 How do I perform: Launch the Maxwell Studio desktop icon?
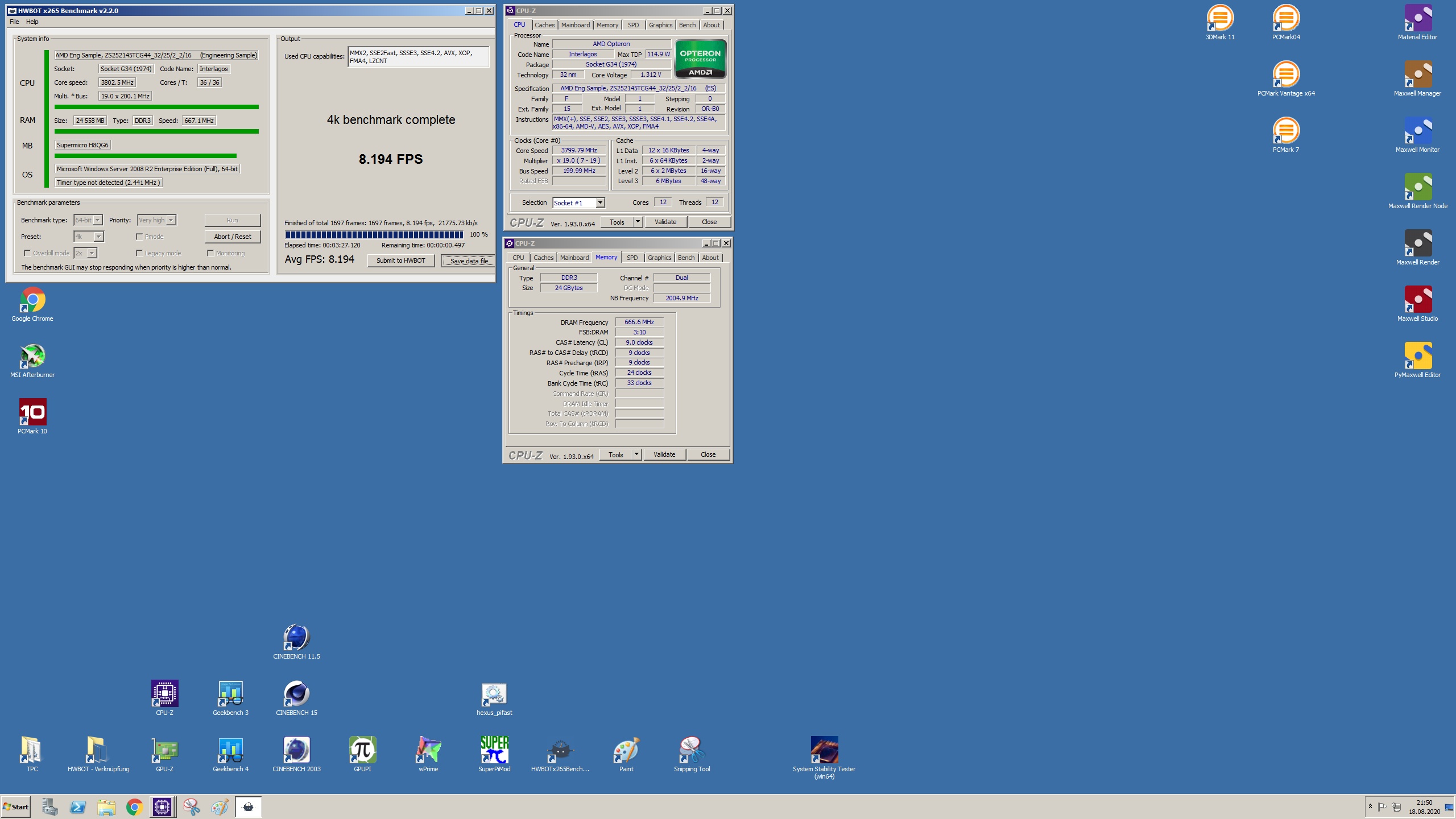click(x=1417, y=304)
